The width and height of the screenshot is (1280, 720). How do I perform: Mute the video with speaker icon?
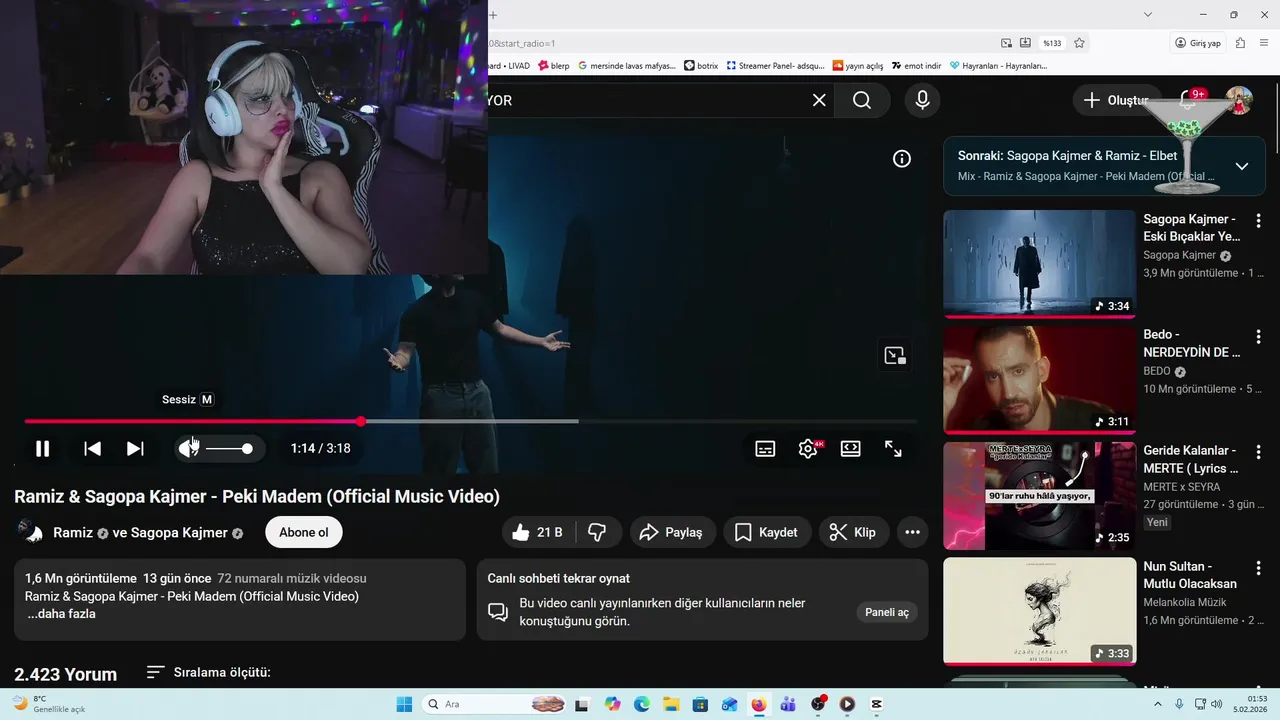188,449
